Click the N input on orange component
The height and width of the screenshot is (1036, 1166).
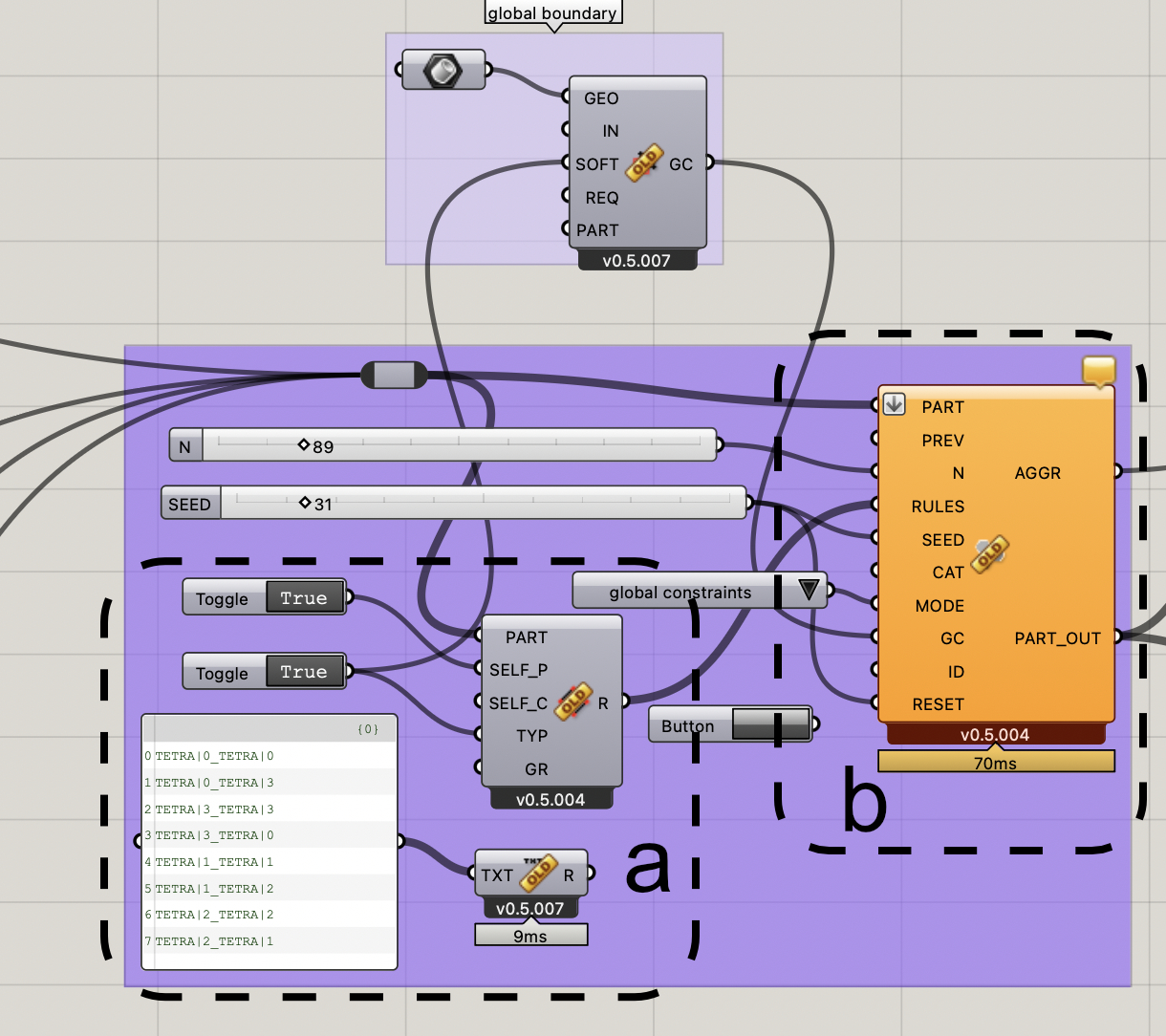pos(958,473)
